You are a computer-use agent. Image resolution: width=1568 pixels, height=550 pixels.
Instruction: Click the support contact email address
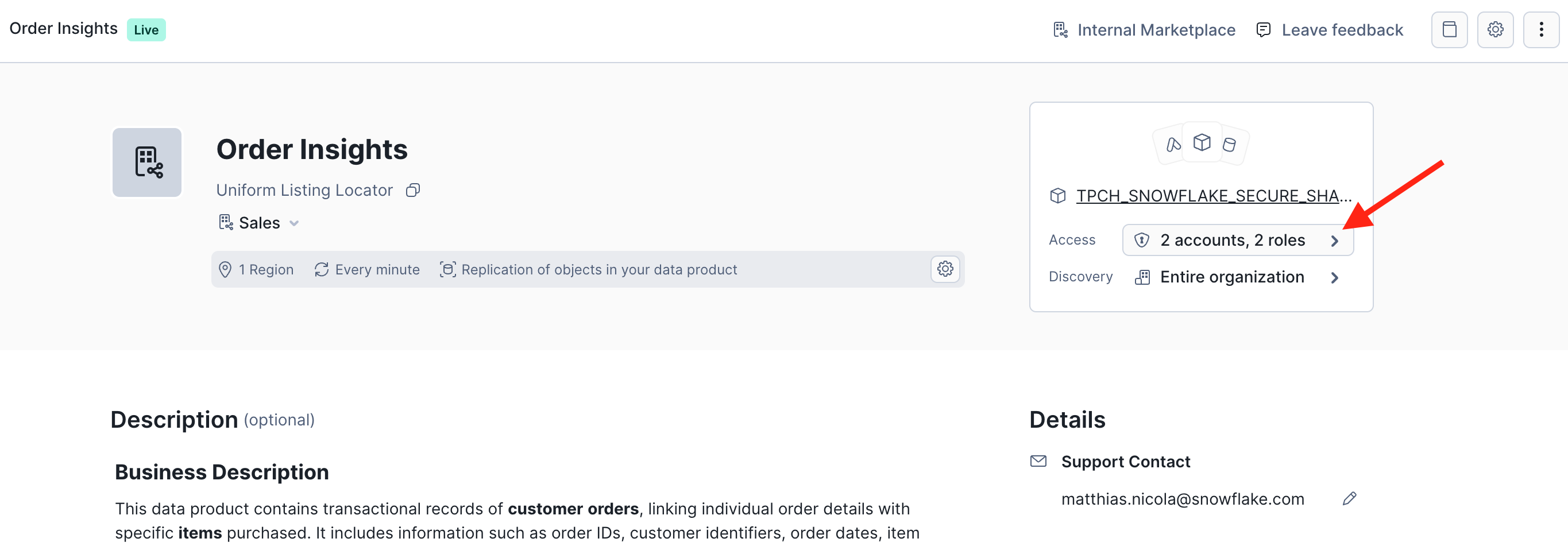click(1182, 499)
